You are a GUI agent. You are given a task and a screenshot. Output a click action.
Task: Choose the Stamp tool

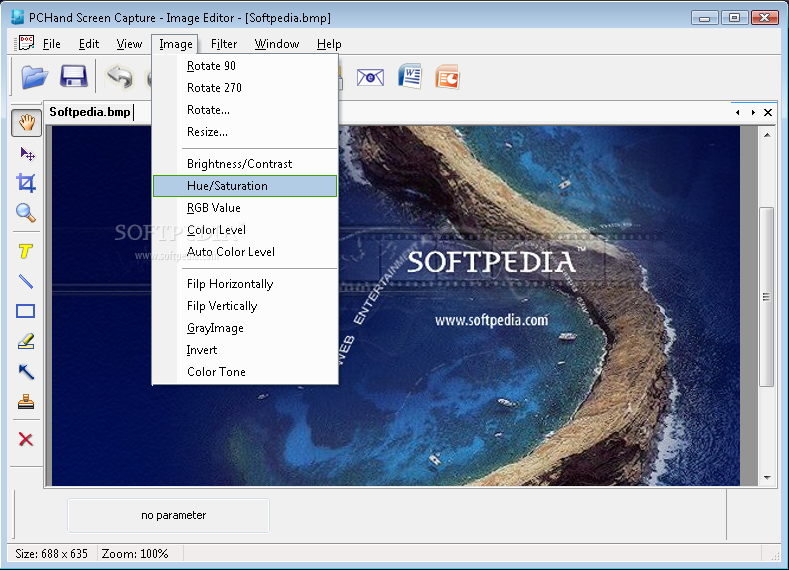pos(26,401)
